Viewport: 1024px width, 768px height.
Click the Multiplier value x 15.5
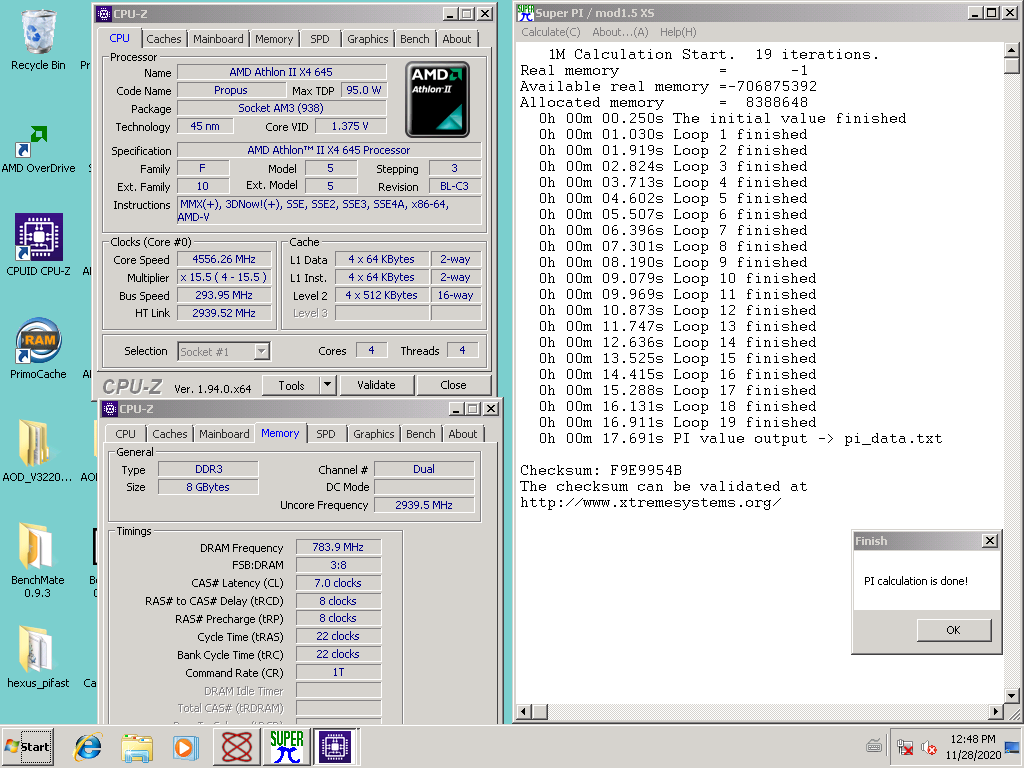point(223,278)
